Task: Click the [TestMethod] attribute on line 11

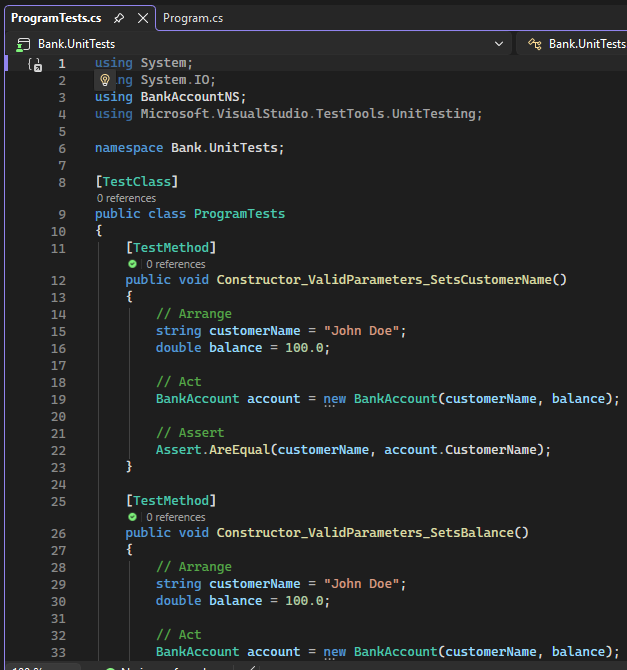Action: [x=171, y=247]
